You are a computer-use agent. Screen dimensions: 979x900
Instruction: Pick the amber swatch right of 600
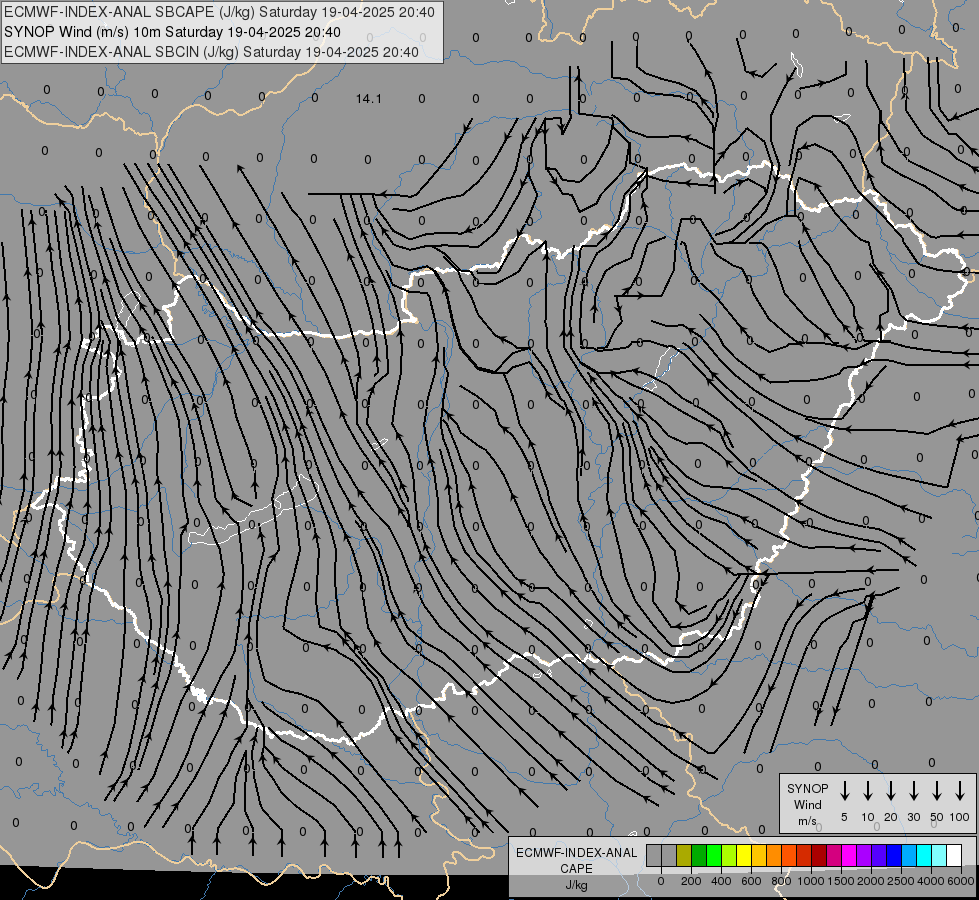point(759,855)
